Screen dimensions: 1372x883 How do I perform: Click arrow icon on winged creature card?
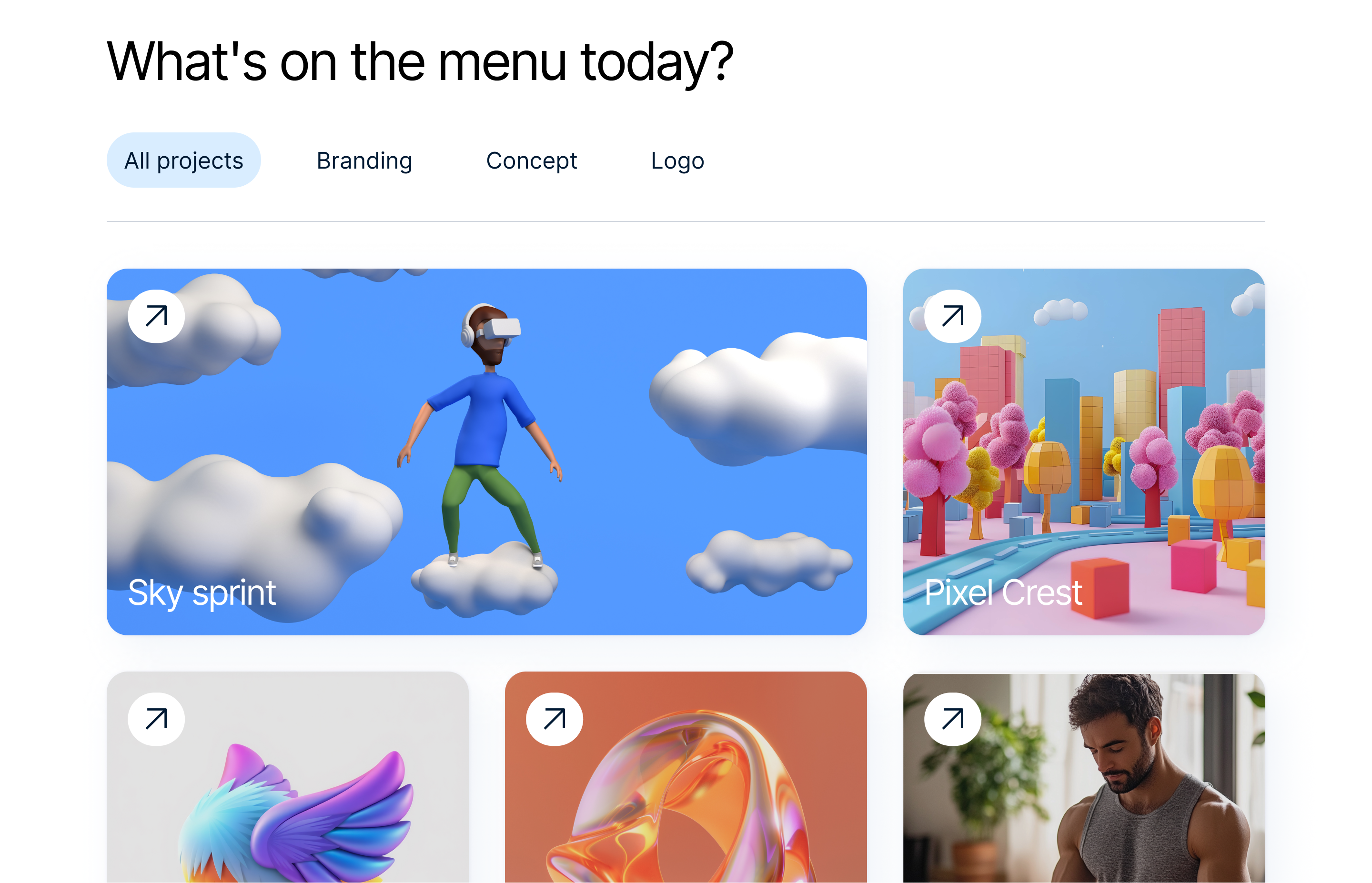coord(156,719)
